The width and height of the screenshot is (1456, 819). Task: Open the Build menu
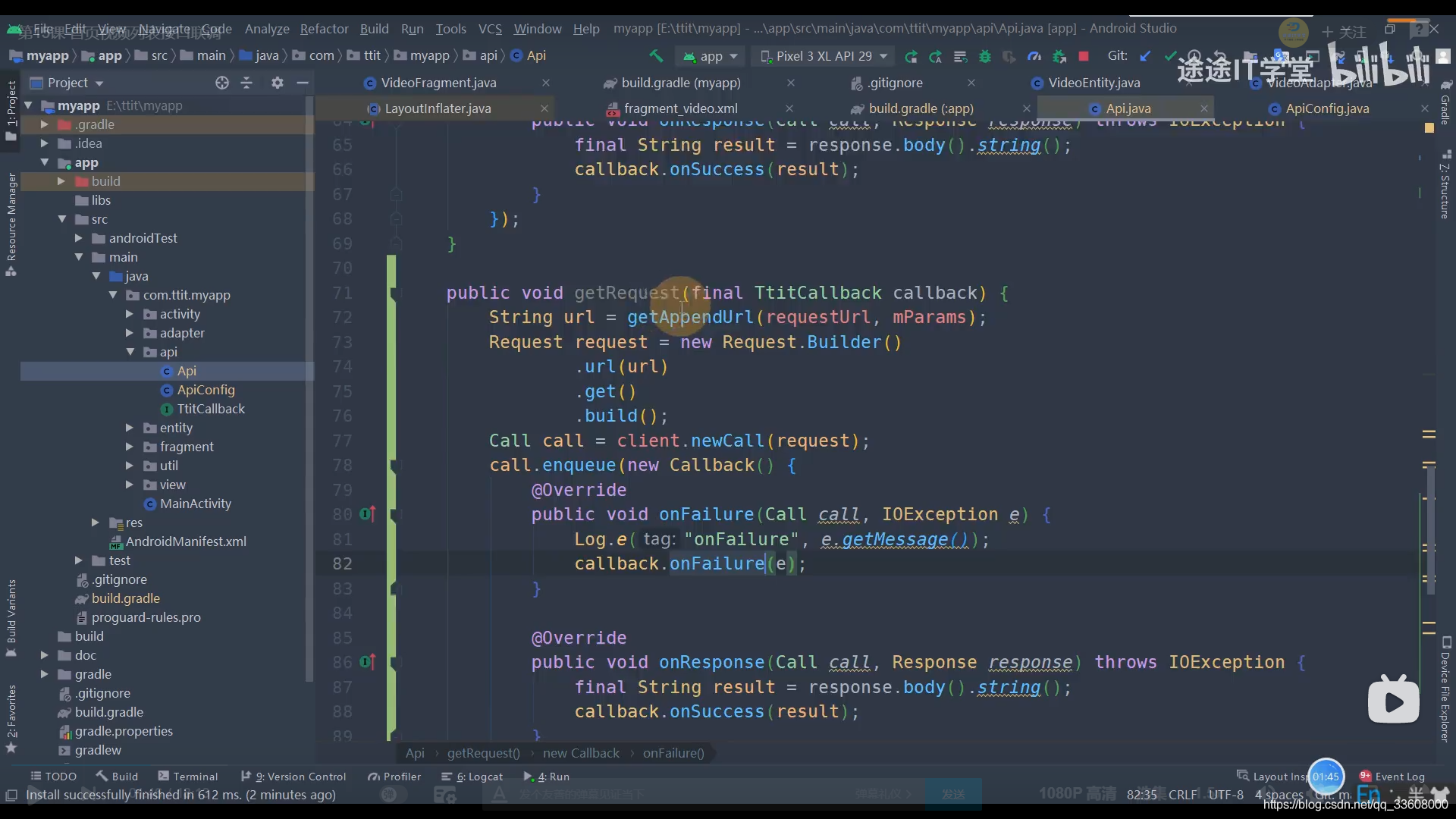[374, 29]
